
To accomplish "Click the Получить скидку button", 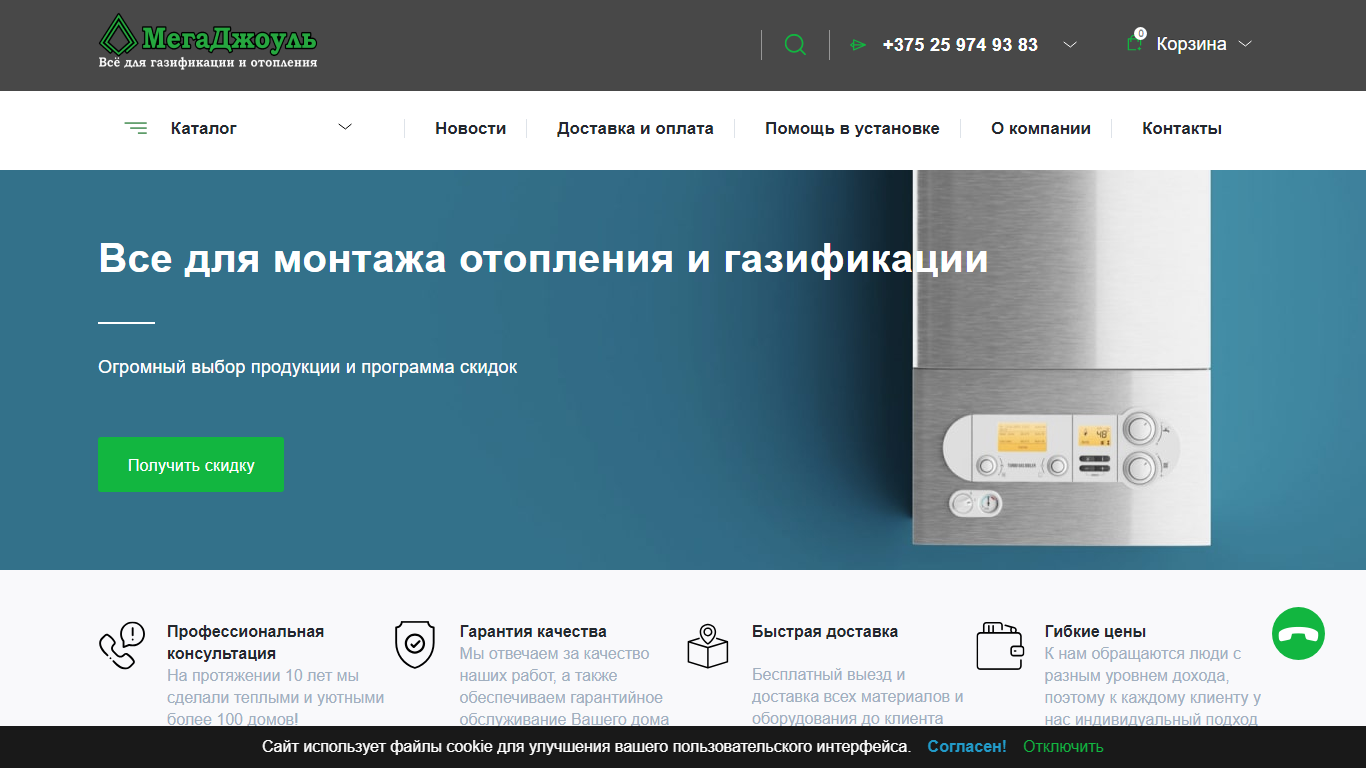I will click(191, 464).
